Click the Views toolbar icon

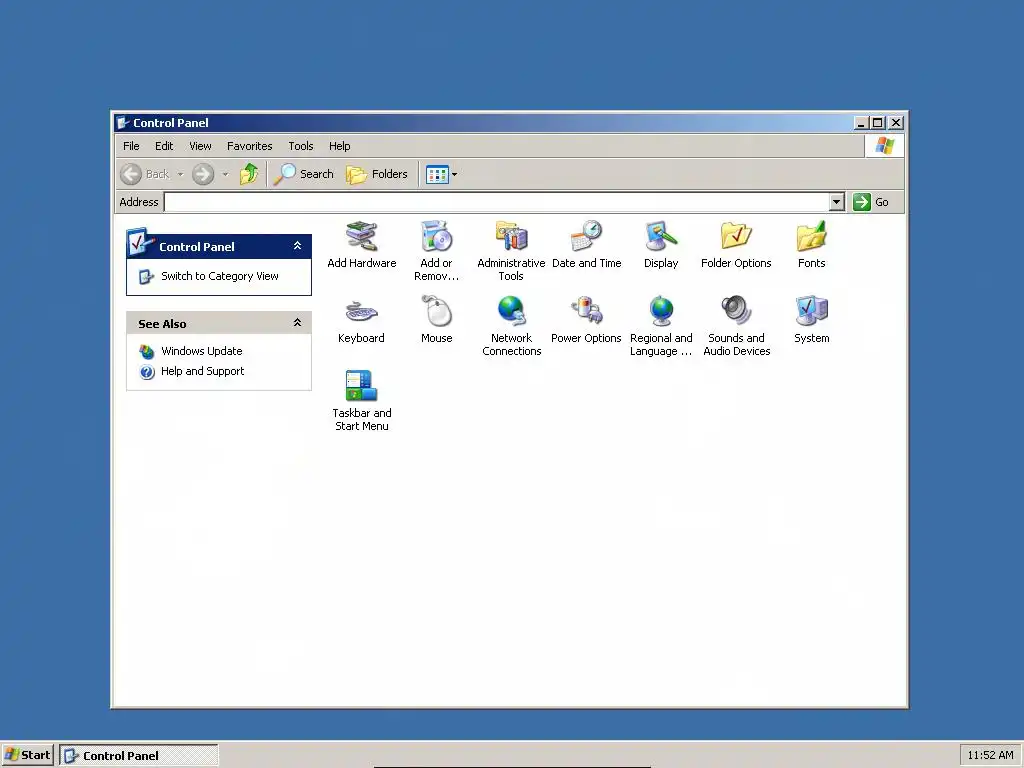(437, 174)
